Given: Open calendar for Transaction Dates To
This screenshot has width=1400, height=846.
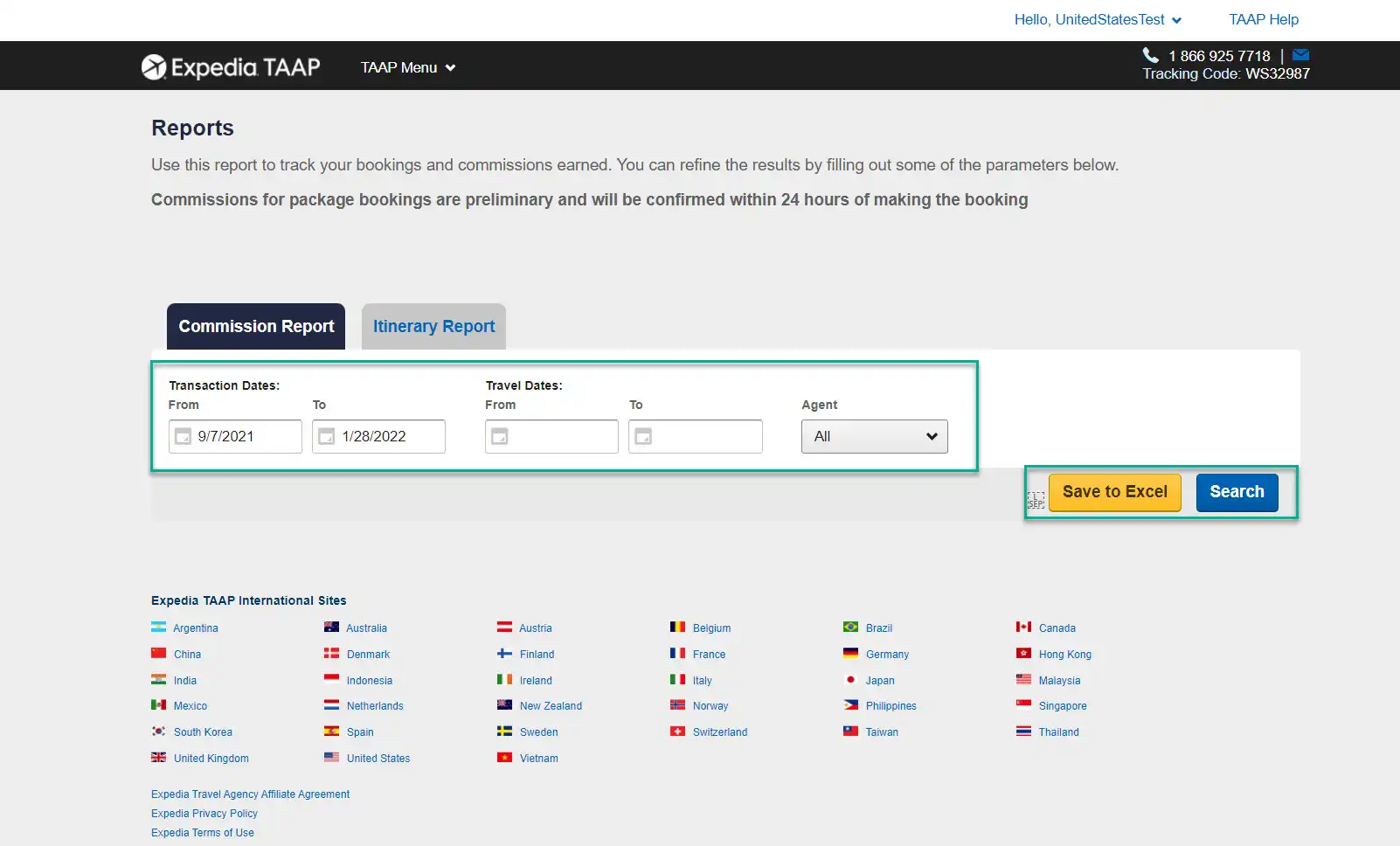Looking at the screenshot, I should point(326,436).
